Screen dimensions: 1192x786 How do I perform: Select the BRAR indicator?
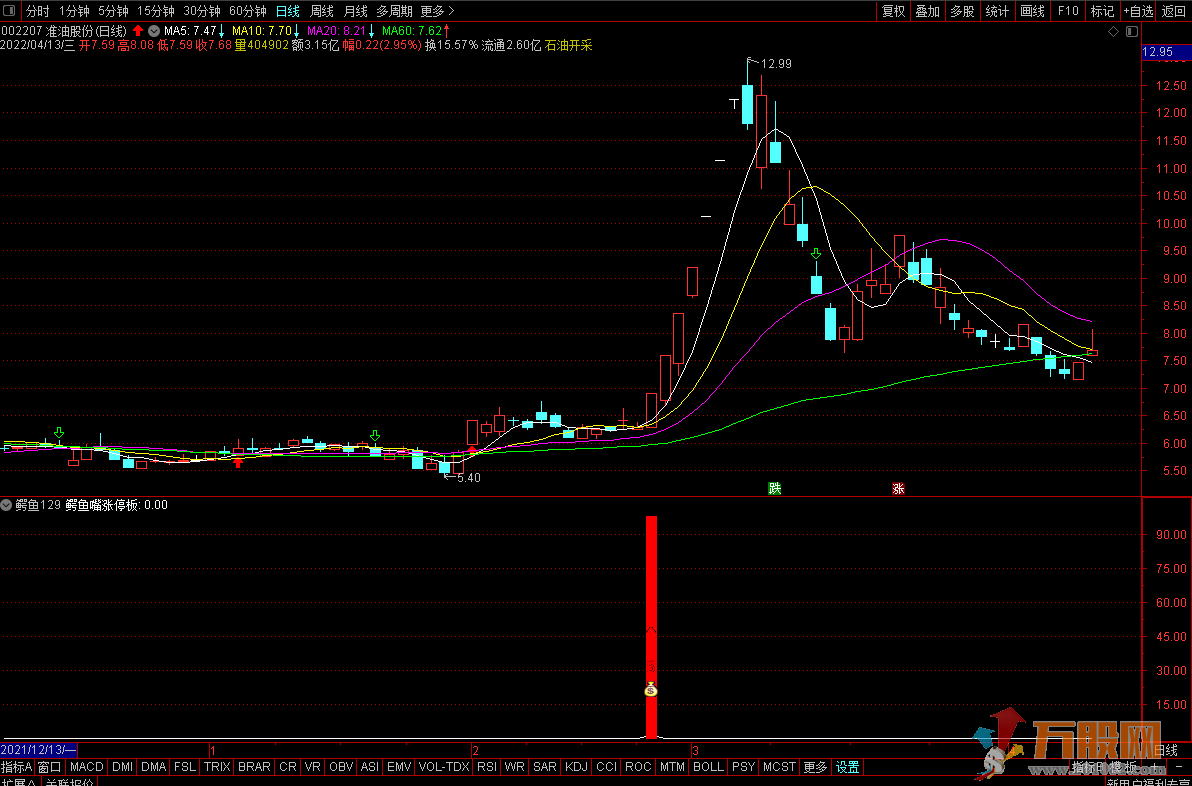254,767
